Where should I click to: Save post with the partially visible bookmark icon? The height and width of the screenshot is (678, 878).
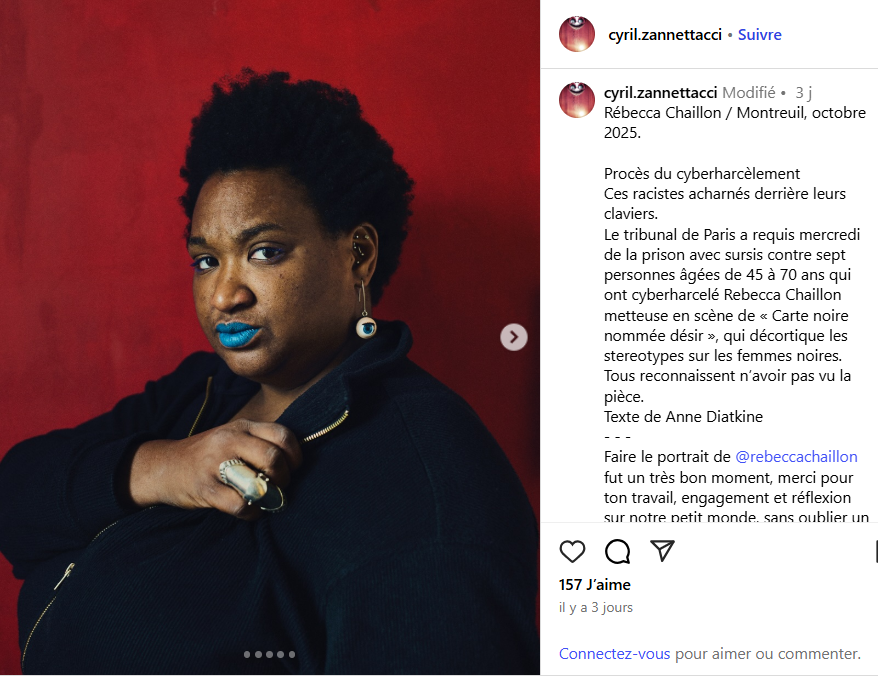pos(876,551)
